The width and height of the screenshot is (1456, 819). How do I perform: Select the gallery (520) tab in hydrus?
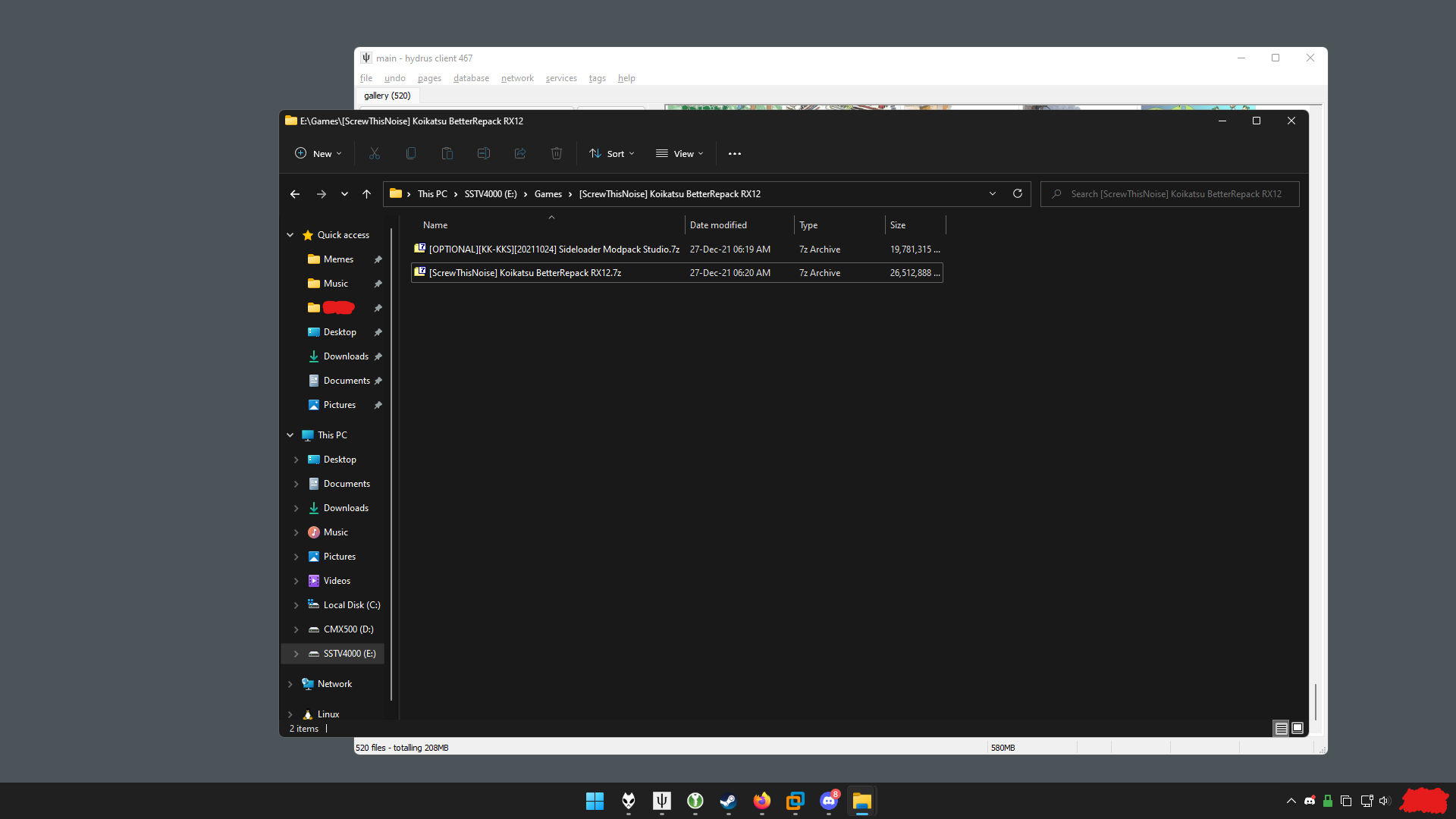(x=388, y=96)
